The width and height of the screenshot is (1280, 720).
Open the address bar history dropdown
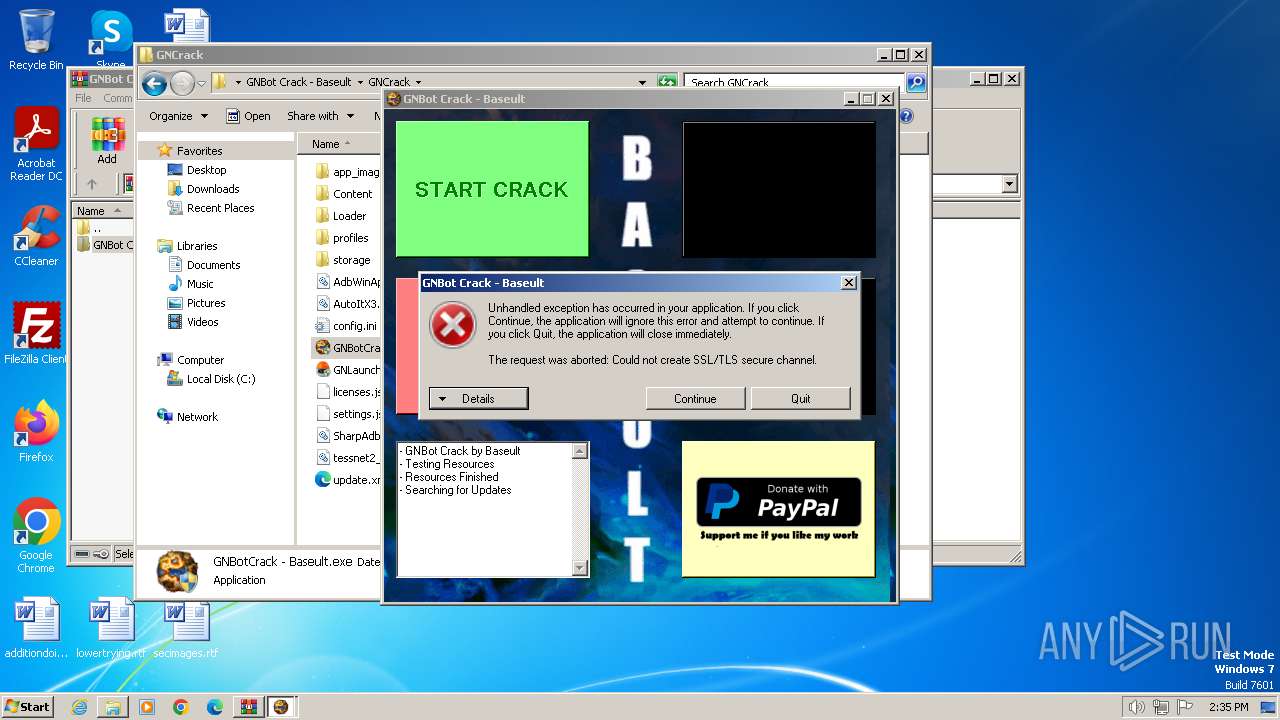(x=642, y=82)
